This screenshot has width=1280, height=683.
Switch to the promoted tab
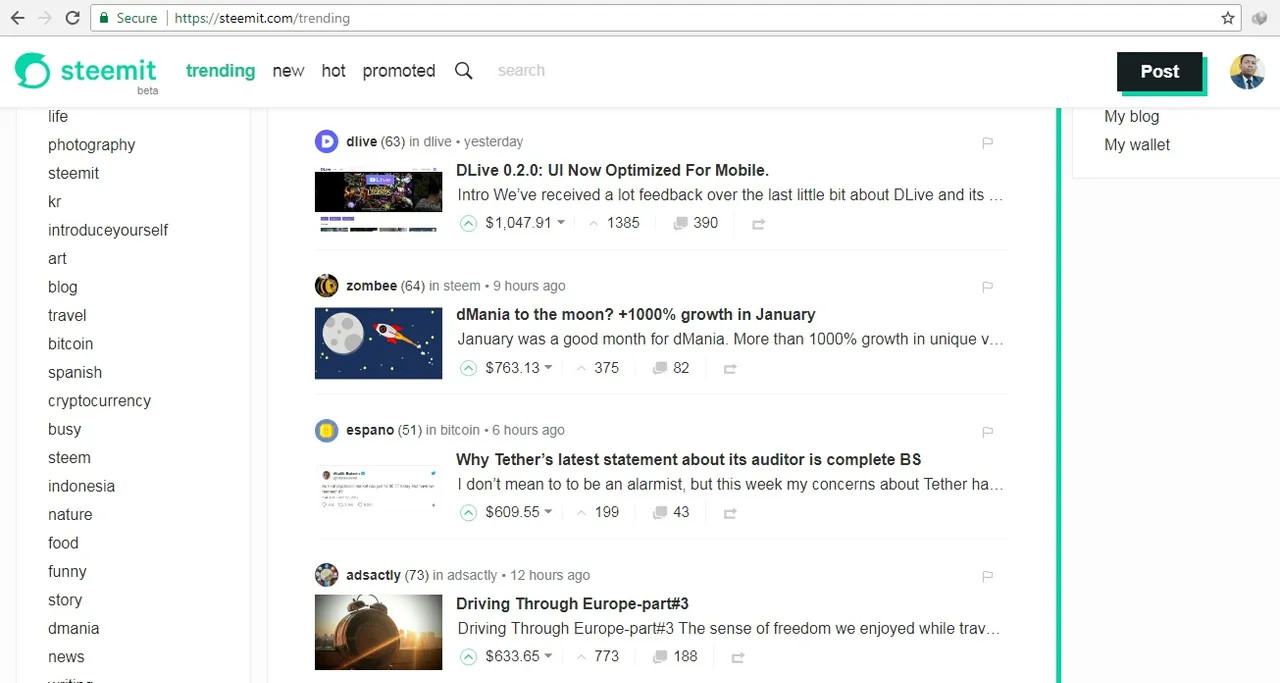(x=399, y=71)
